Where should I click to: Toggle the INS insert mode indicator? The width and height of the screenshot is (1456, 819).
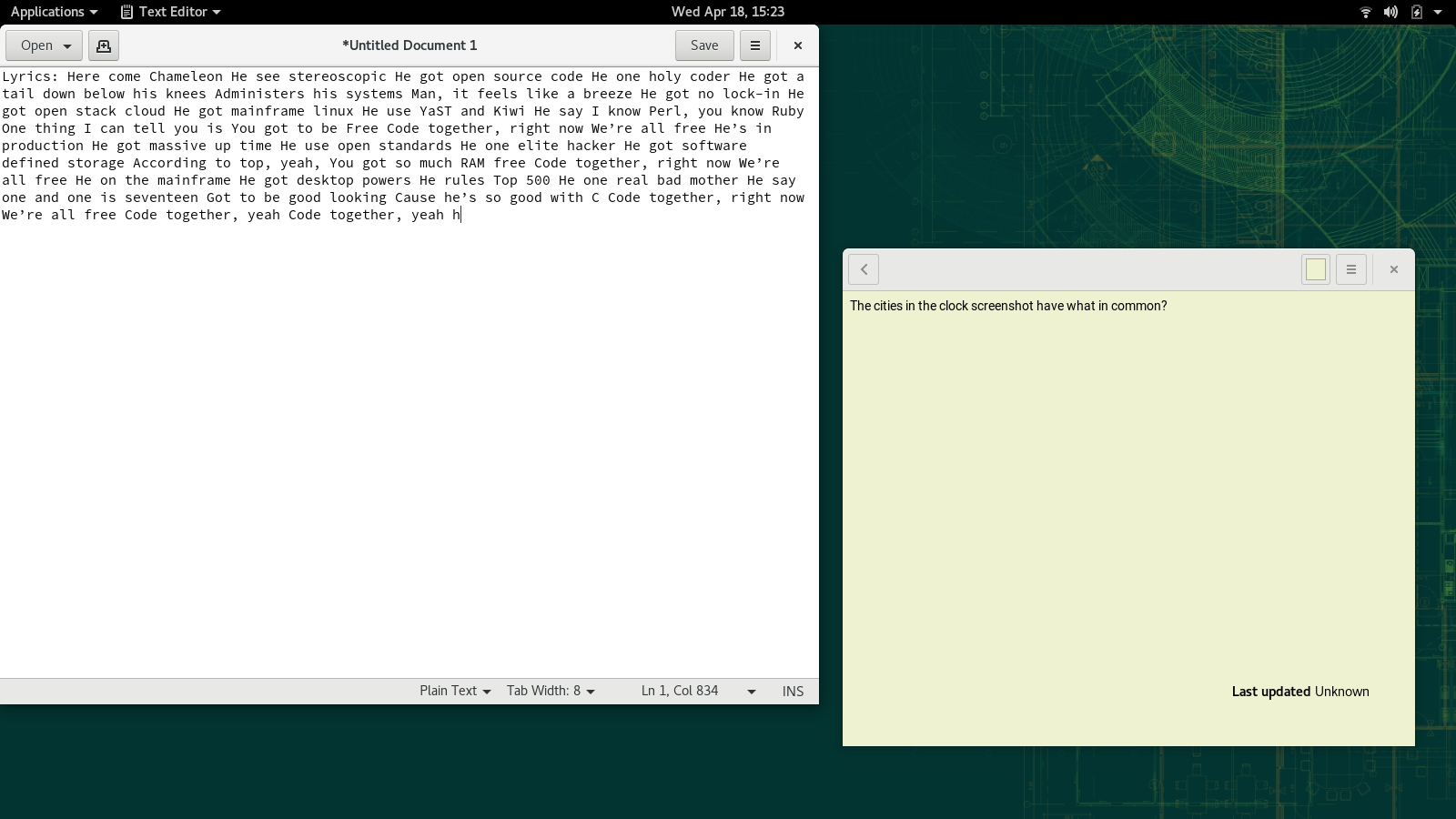point(793,691)
